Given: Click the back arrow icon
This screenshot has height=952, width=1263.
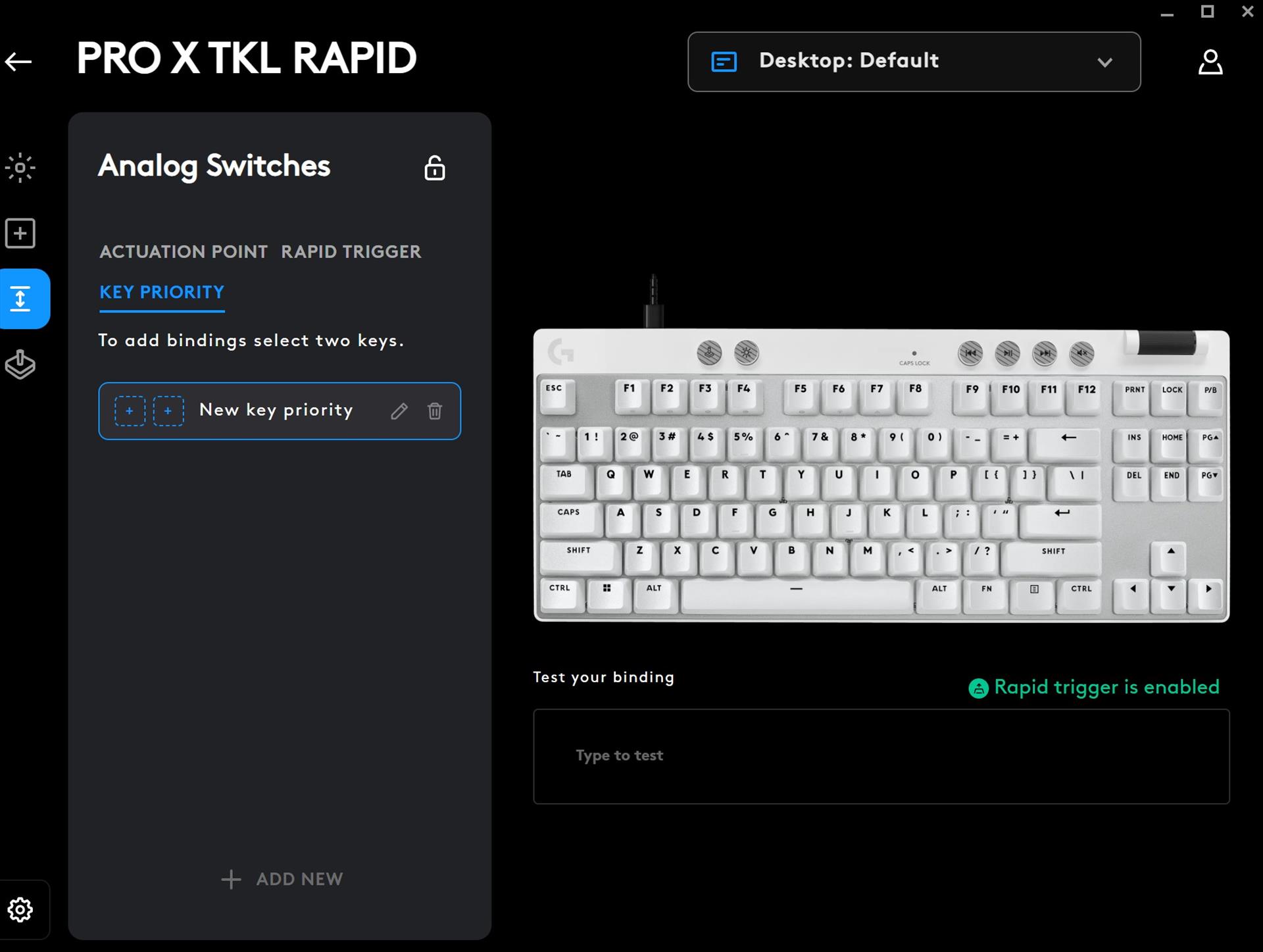Looking at the screenshot, I should point(18,62).
